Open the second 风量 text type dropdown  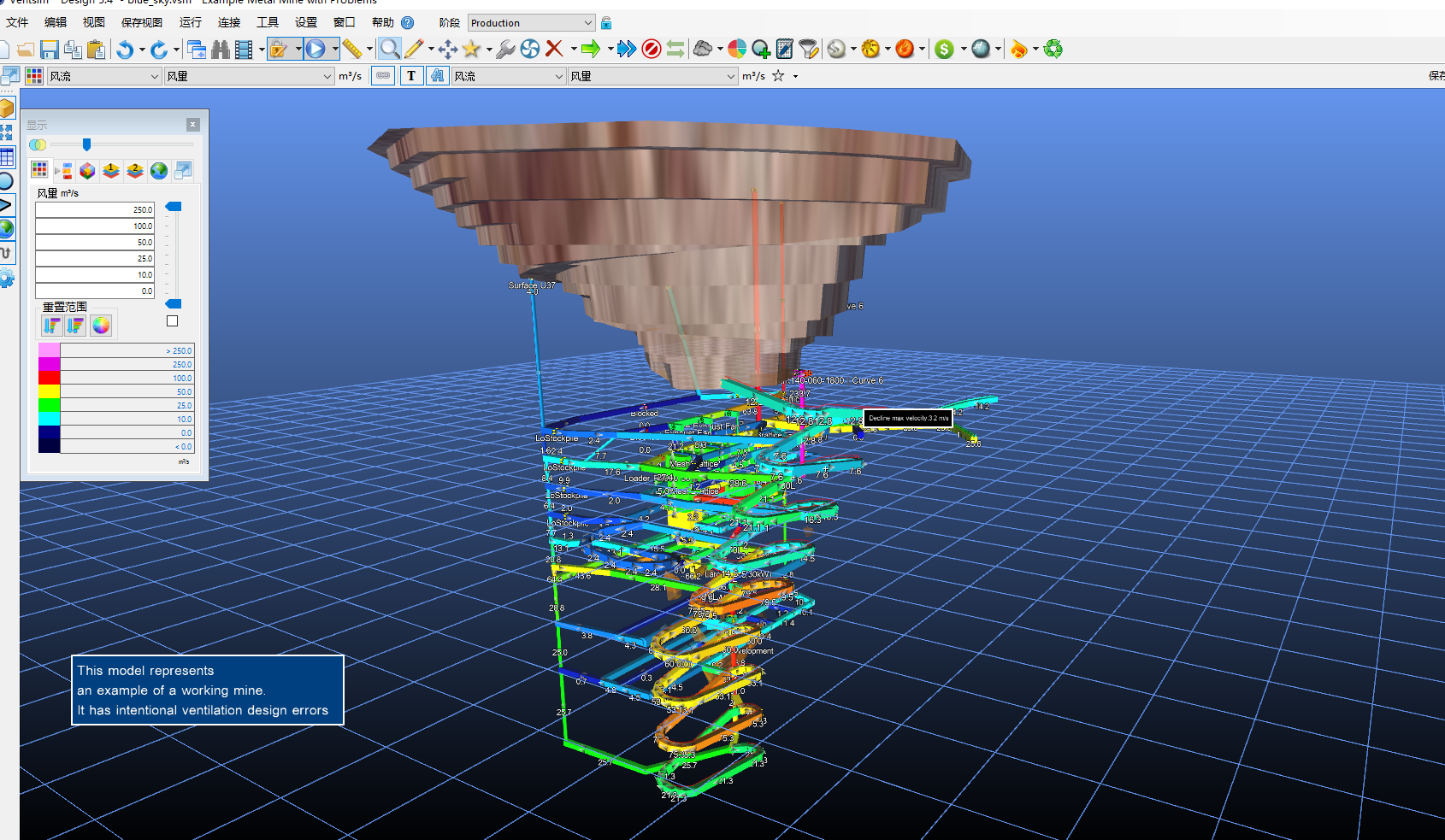[653, 76]
